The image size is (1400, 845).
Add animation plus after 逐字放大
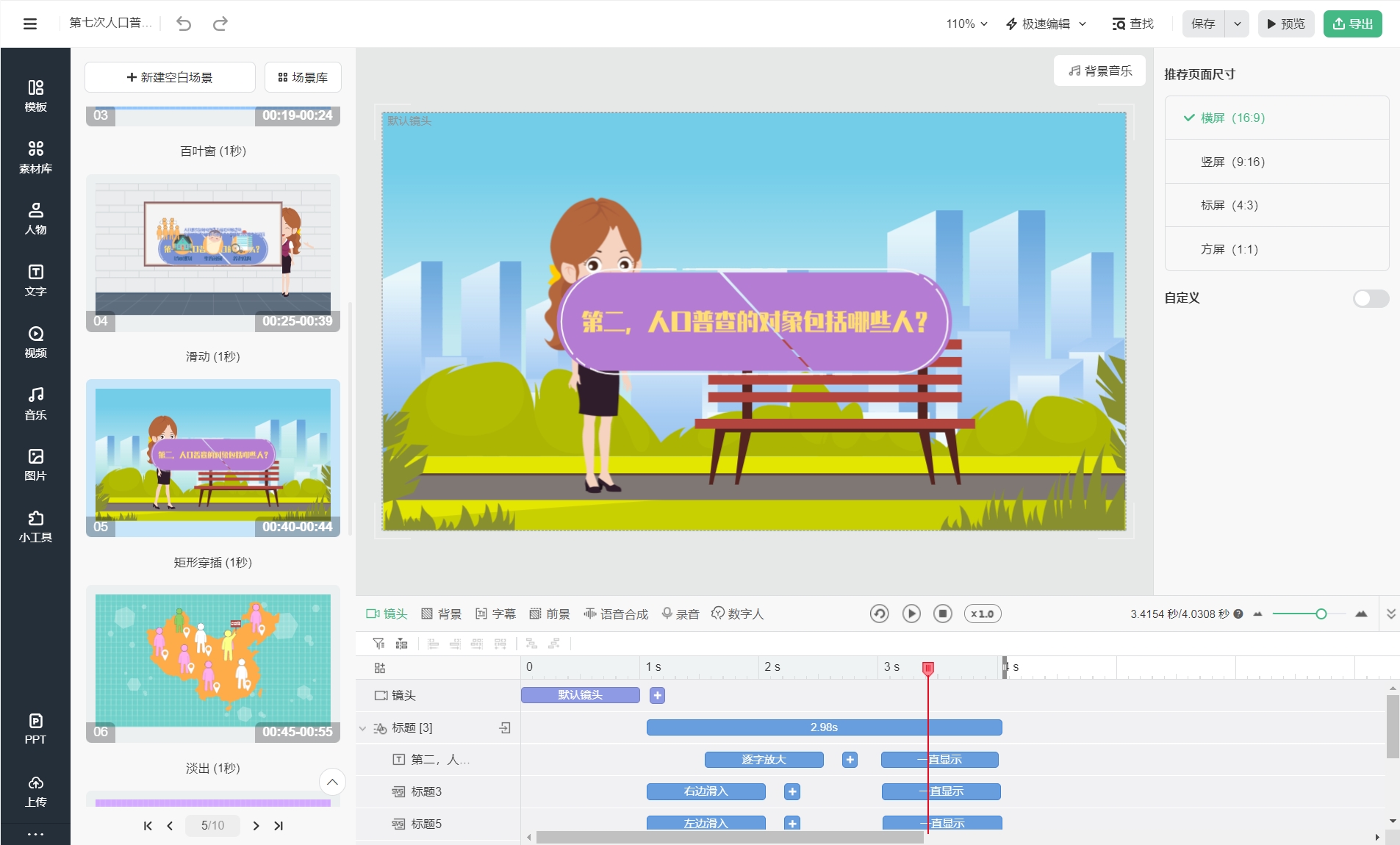[850, 760]
